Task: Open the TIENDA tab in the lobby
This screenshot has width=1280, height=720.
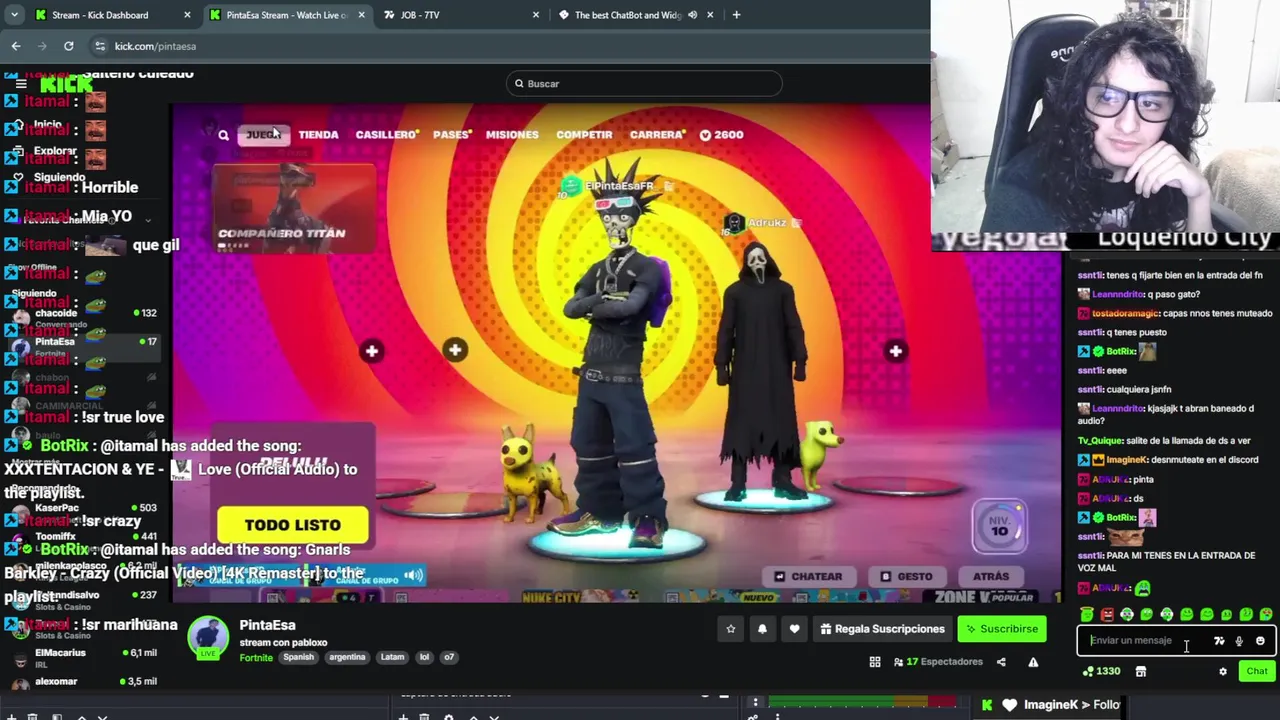Action: pyautogui.click(x=318, y=135)
